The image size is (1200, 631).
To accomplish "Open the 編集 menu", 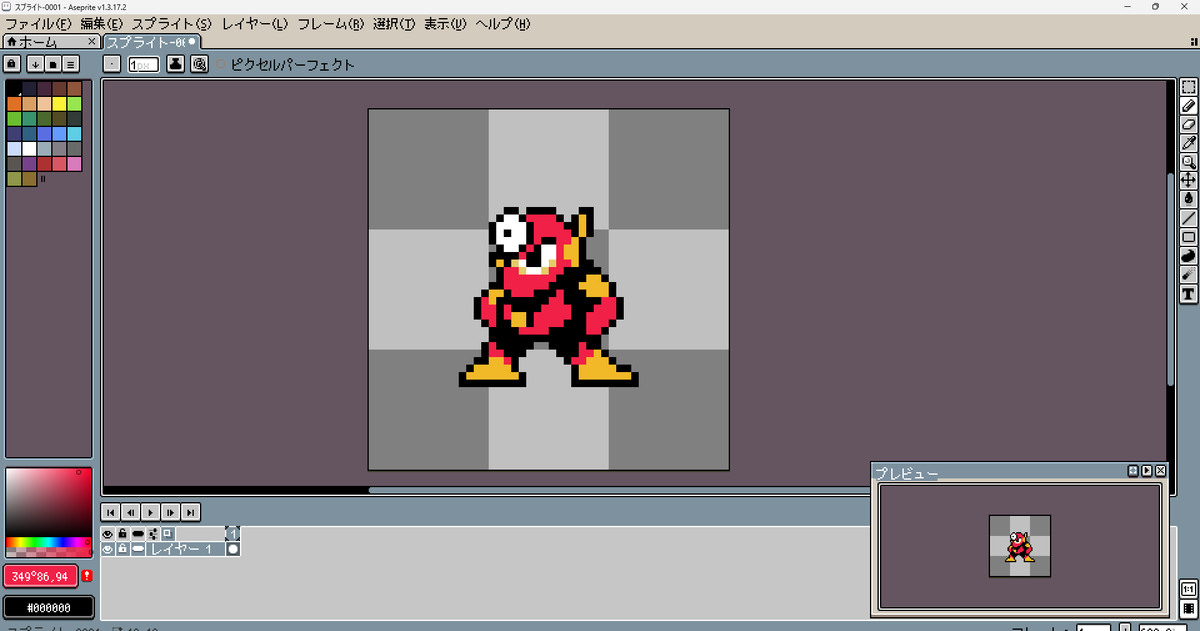I will click(x=102, y=24).
